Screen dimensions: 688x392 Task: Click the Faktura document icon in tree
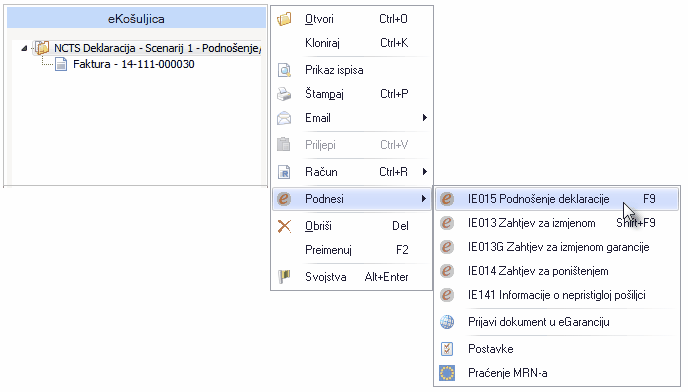(61, 65)
